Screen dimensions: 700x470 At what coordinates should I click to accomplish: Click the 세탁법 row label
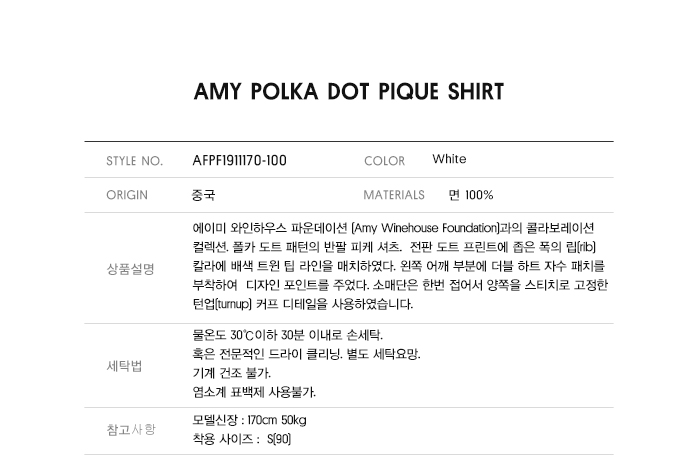(125, 365)
